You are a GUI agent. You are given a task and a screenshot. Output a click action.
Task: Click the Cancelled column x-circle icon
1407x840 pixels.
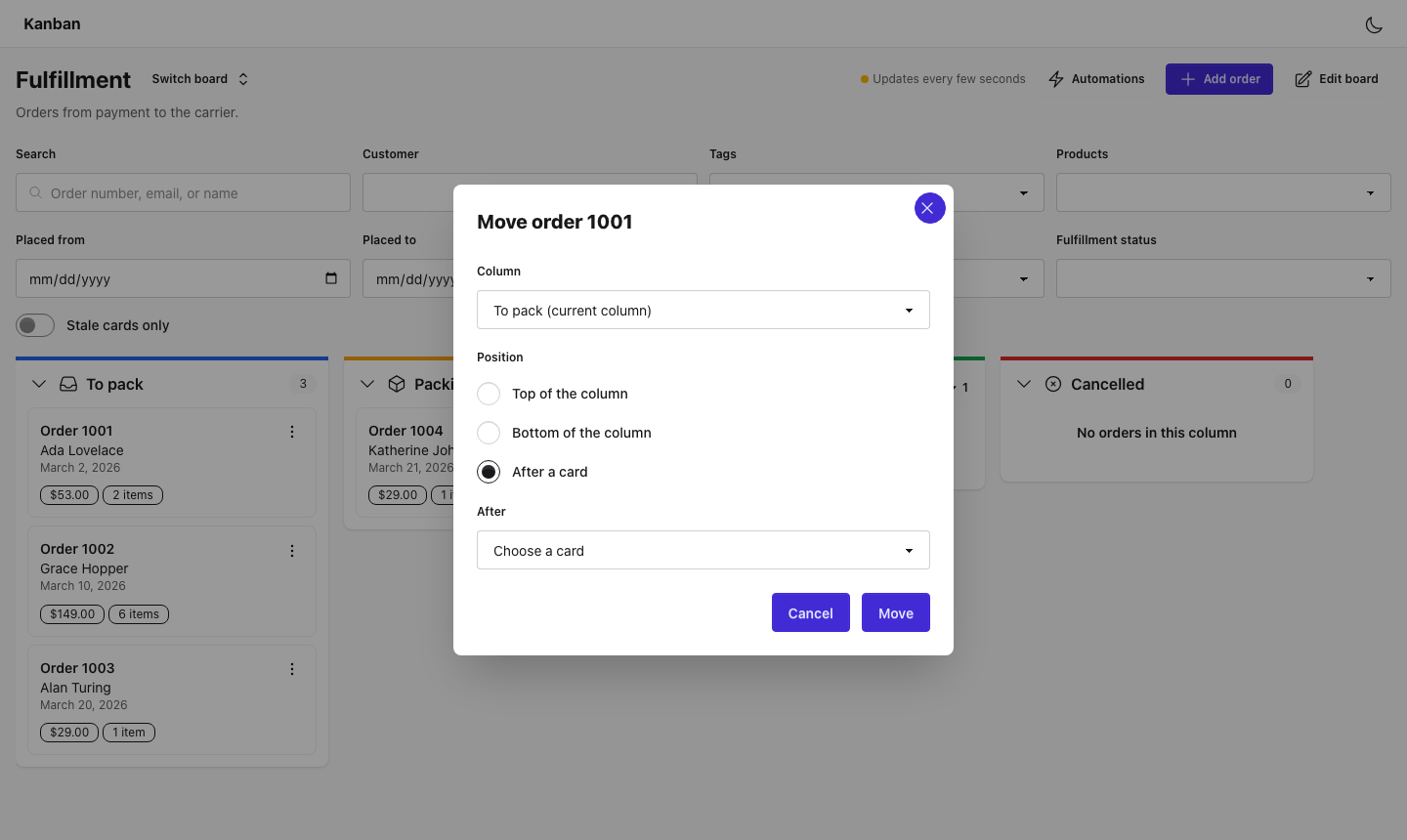pyautogui.click(x=1053, y=384)
